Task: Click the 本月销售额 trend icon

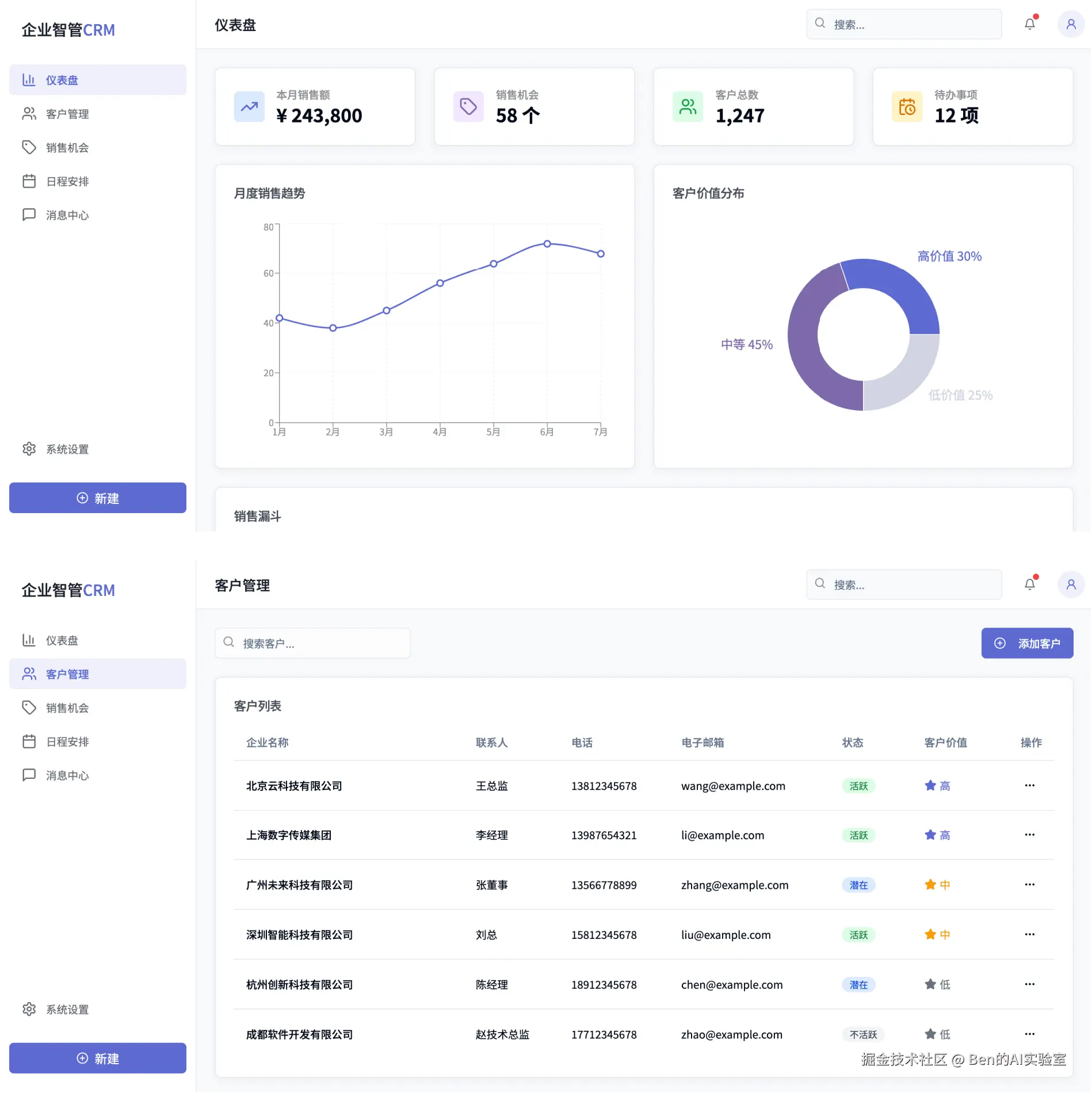Action: click(x=249, y=106)
